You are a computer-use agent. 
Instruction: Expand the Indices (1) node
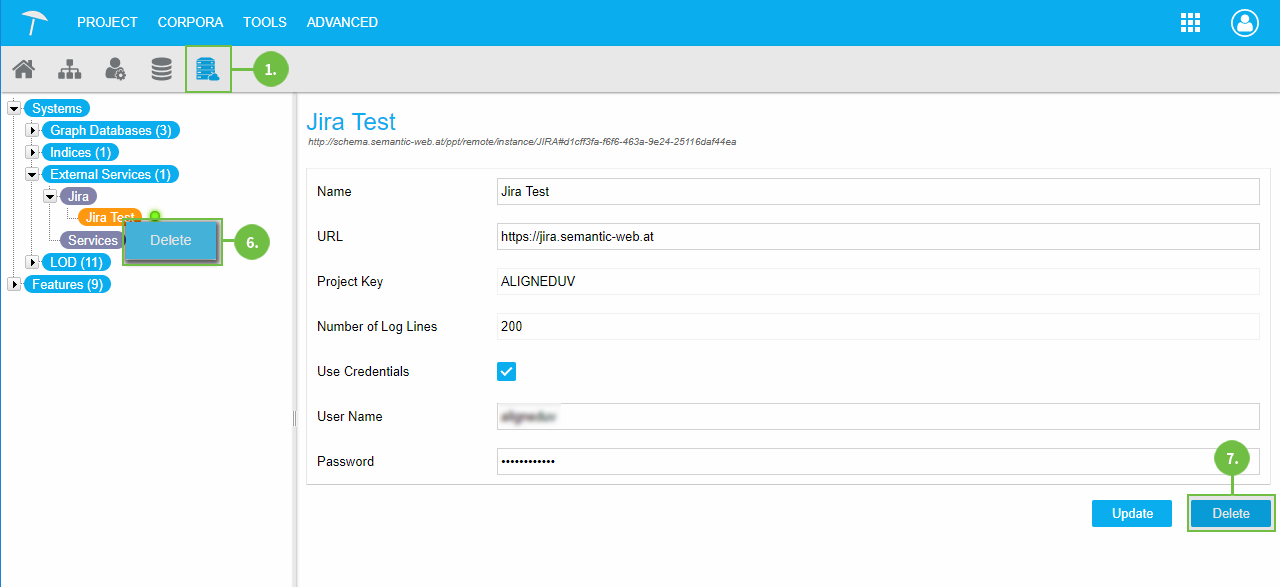click(32, 152)
